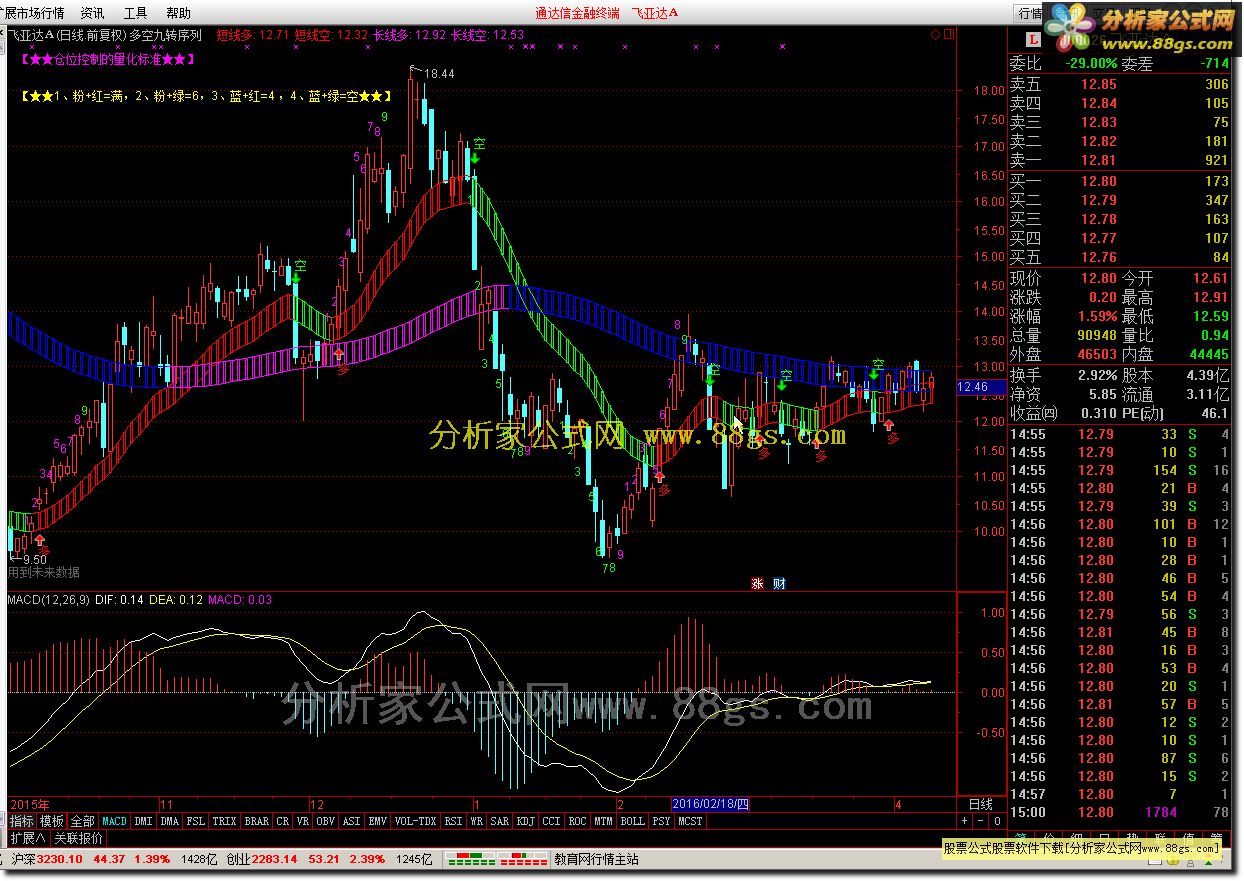Click the MACD(12,26,9) indicator label
The width and height of the screenshot is (1244, 881).
tap(50, 600)
